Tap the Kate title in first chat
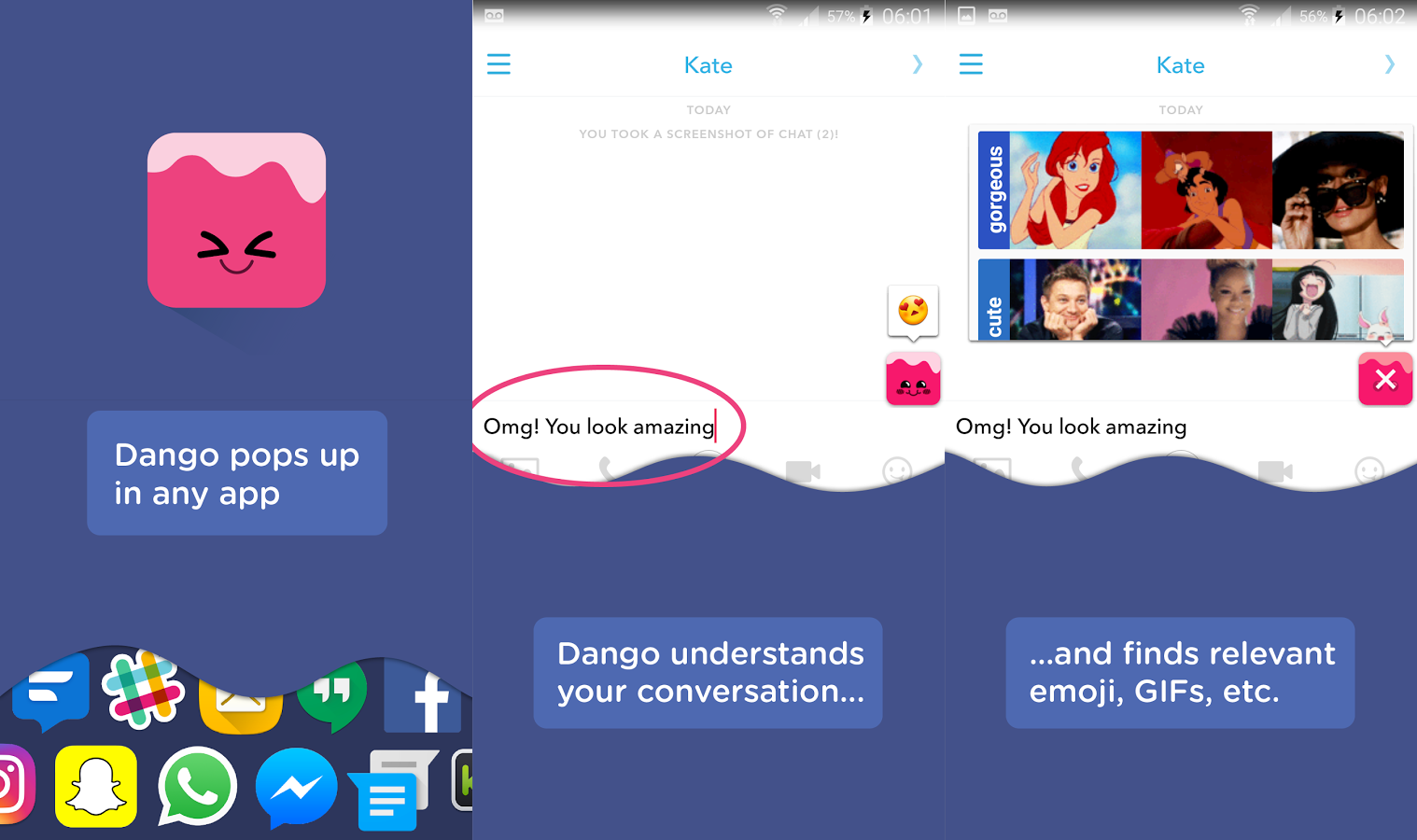1417x840 pixels. click(x=708, y=64)
